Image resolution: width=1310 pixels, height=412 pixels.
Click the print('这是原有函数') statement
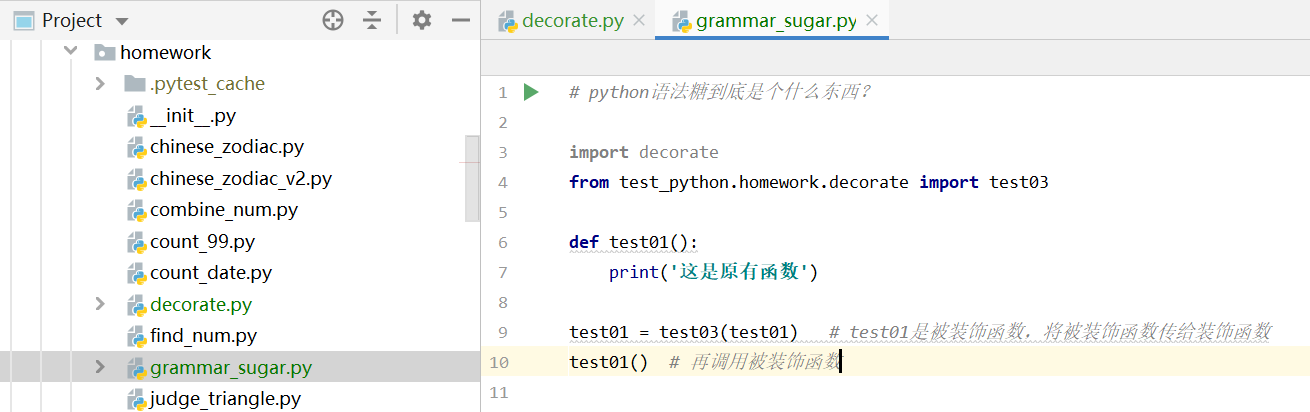pos(714,272)
